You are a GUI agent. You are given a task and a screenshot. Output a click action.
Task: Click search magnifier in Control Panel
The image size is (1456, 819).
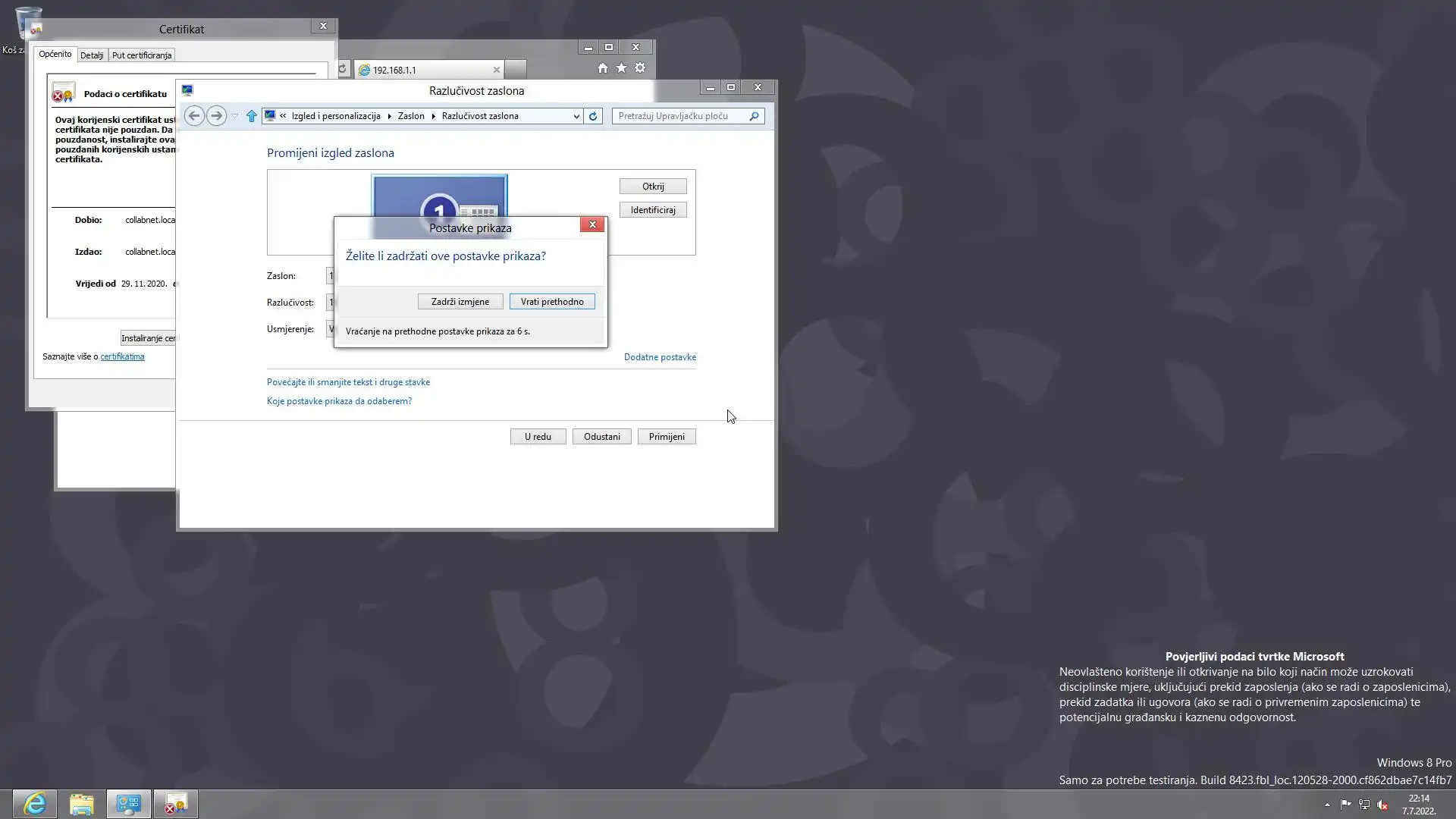click(x=754, y=116)
